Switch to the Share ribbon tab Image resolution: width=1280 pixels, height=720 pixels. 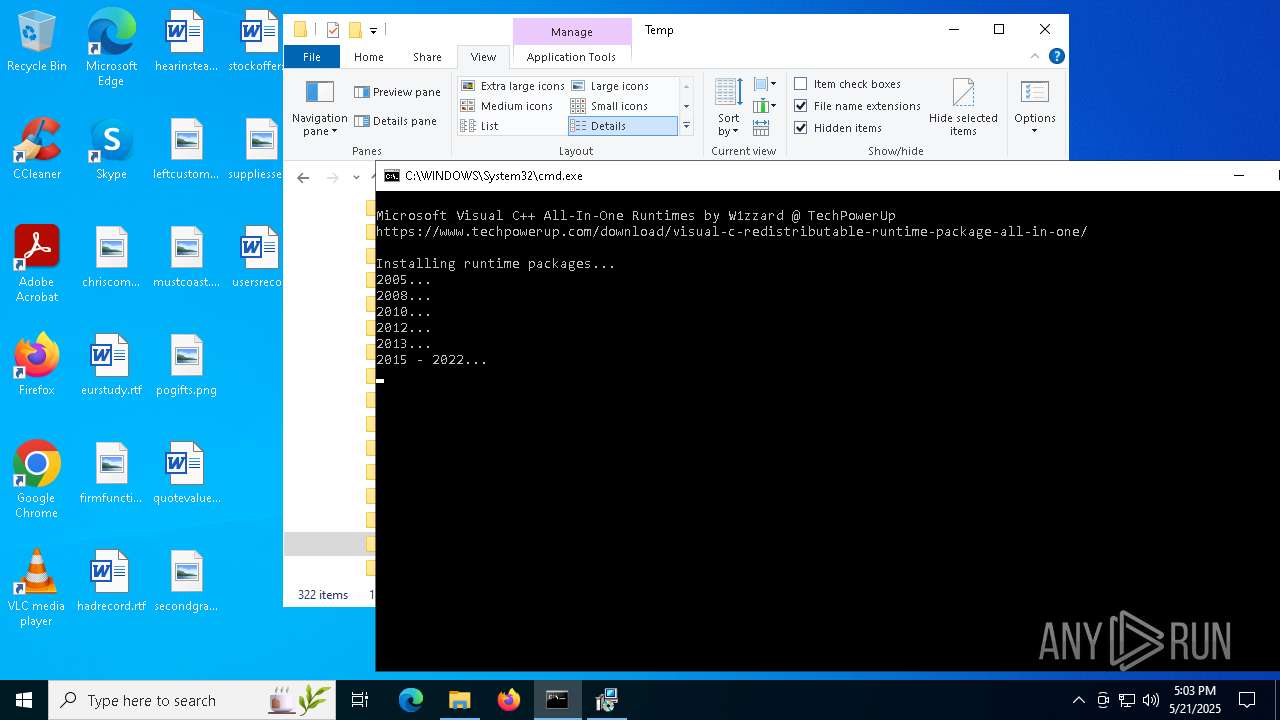pyautogui.click(x=427, y=57)
